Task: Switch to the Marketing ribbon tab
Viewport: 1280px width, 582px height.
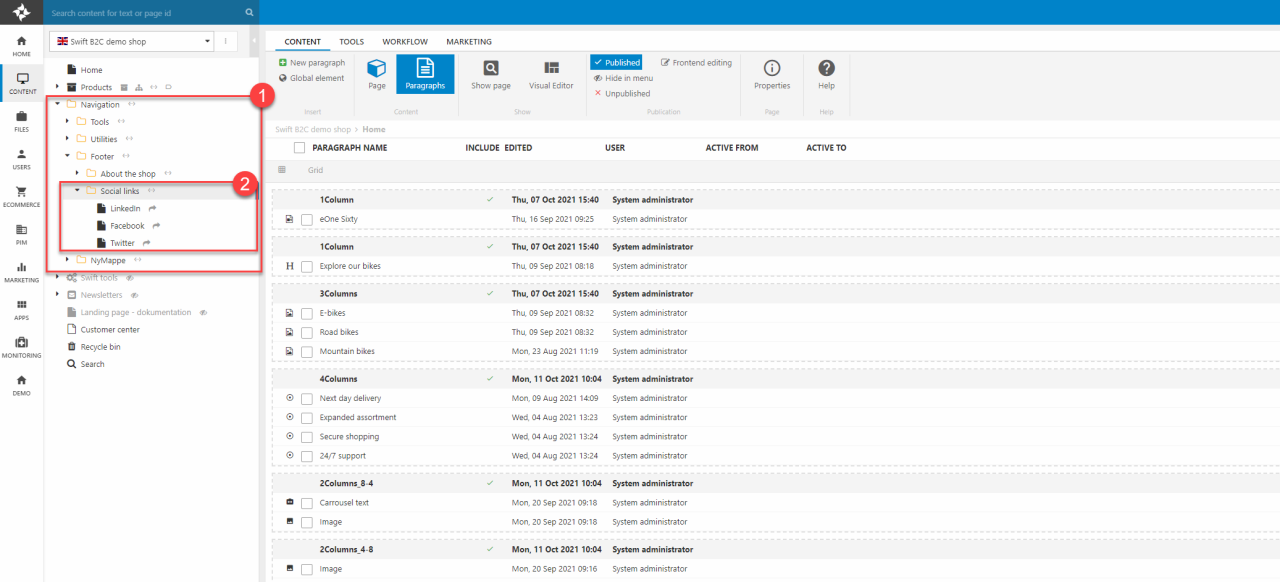Action: [468, 42]
